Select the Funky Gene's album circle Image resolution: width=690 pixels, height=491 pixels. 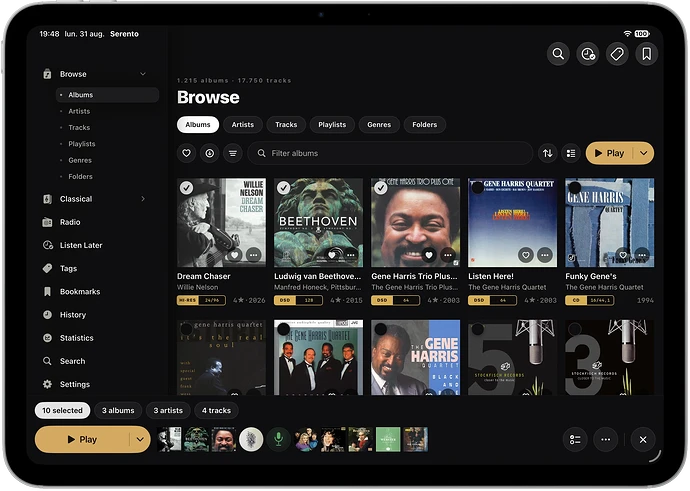tap(575, 188)
